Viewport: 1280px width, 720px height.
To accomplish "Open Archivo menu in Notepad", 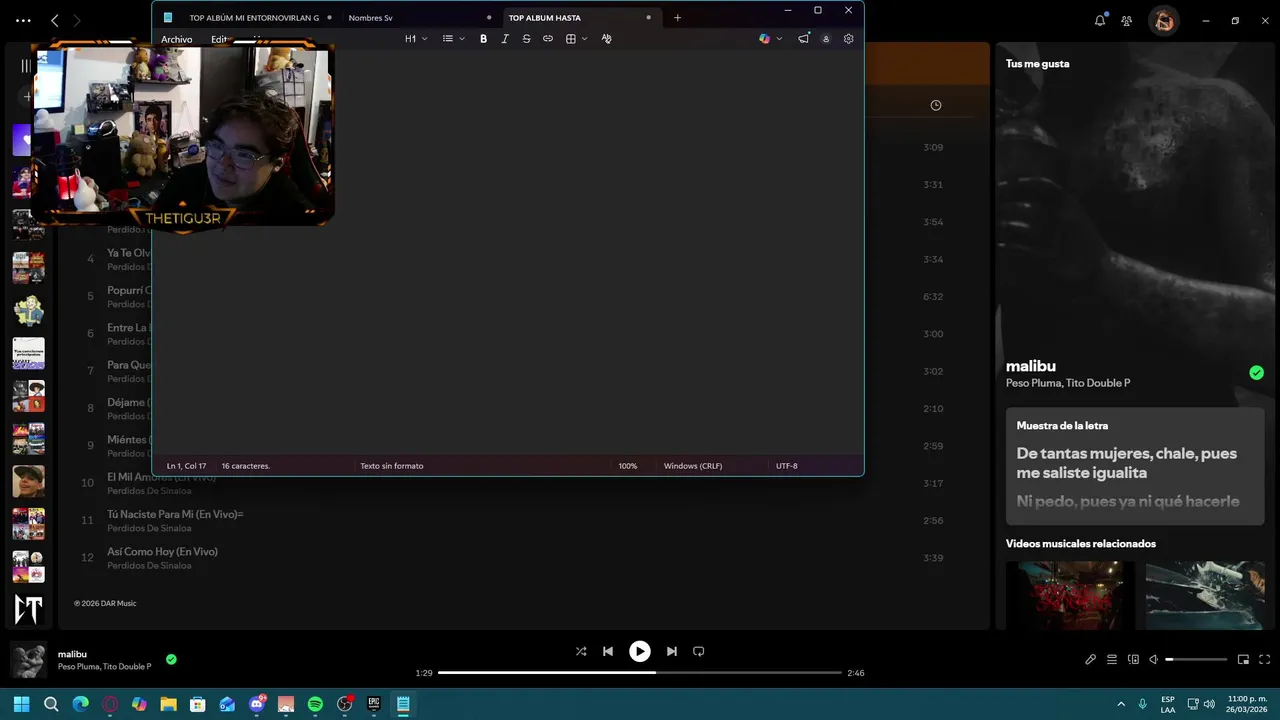I will [176, 39].
